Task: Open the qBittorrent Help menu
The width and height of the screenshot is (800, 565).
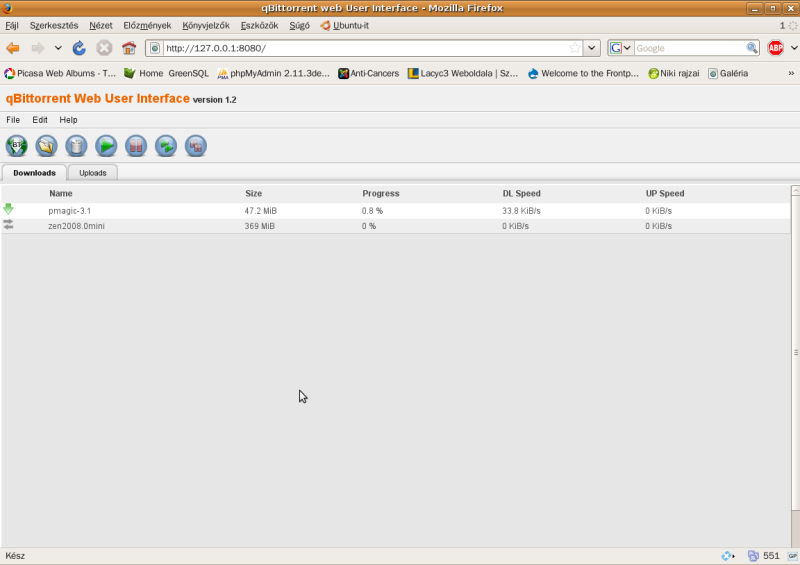Action: pos(68,120)
